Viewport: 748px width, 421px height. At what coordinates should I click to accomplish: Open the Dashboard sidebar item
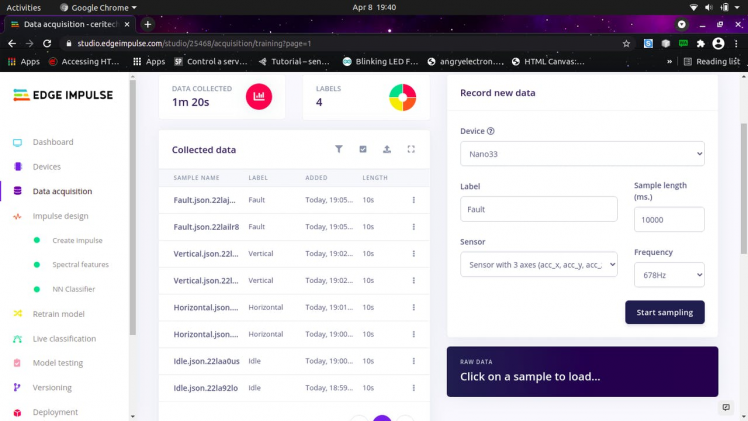[x=53, y=142]
